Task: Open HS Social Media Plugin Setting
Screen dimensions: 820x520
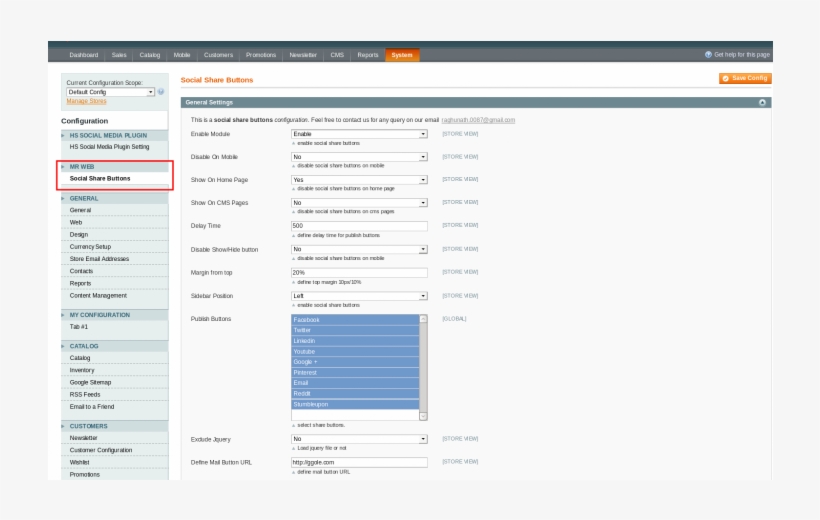Action: (x=109, y=146)
